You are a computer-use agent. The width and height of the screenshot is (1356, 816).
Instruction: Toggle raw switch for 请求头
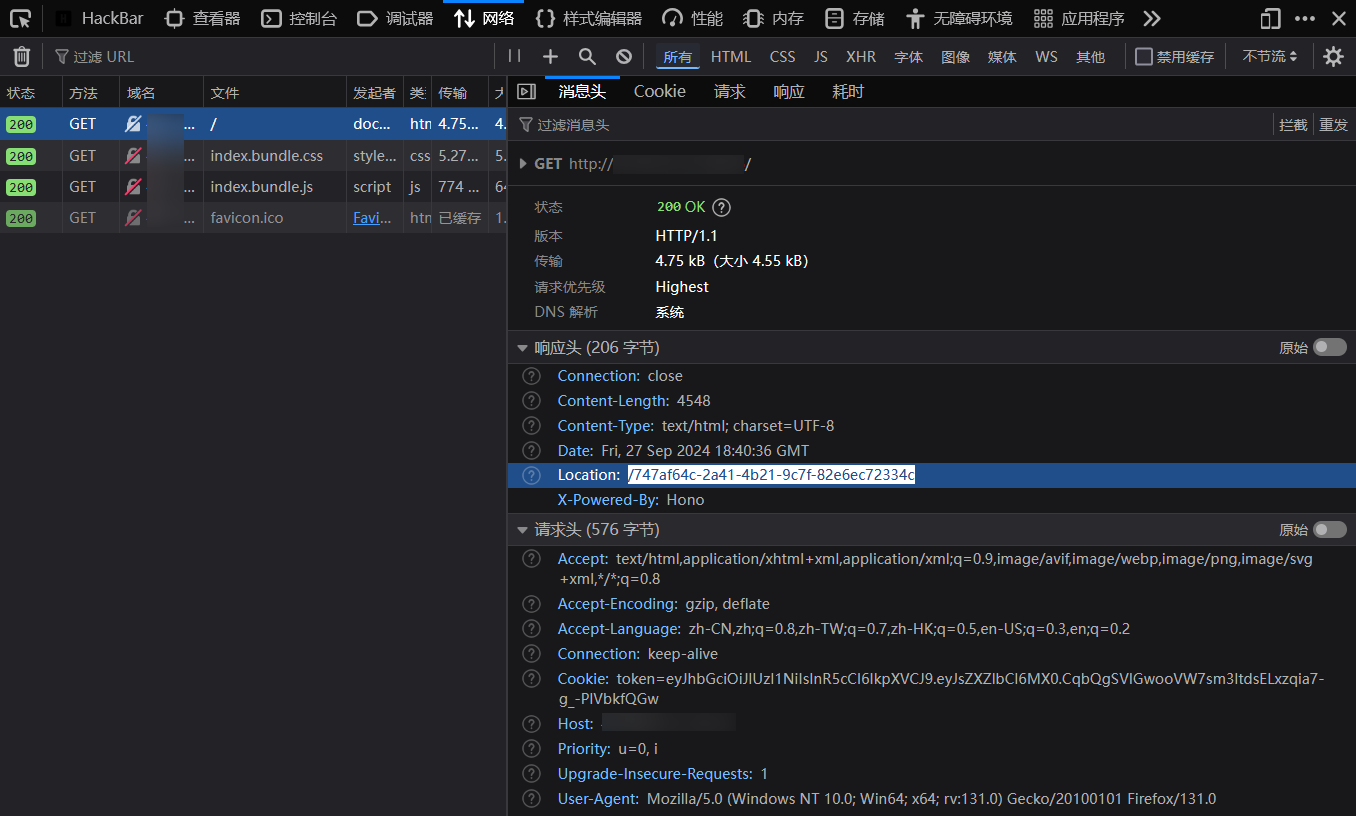point(1329,529)
